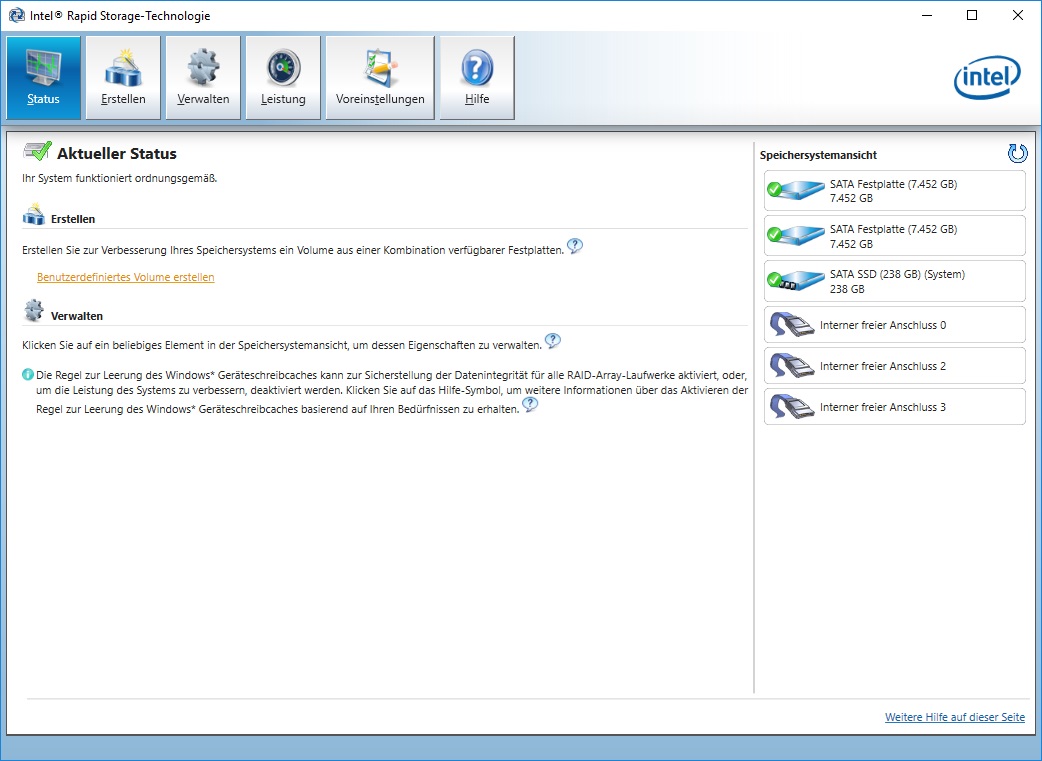Go to the Leistung tab
Viewport: 1042px width, 761px height.
[283, 78]
